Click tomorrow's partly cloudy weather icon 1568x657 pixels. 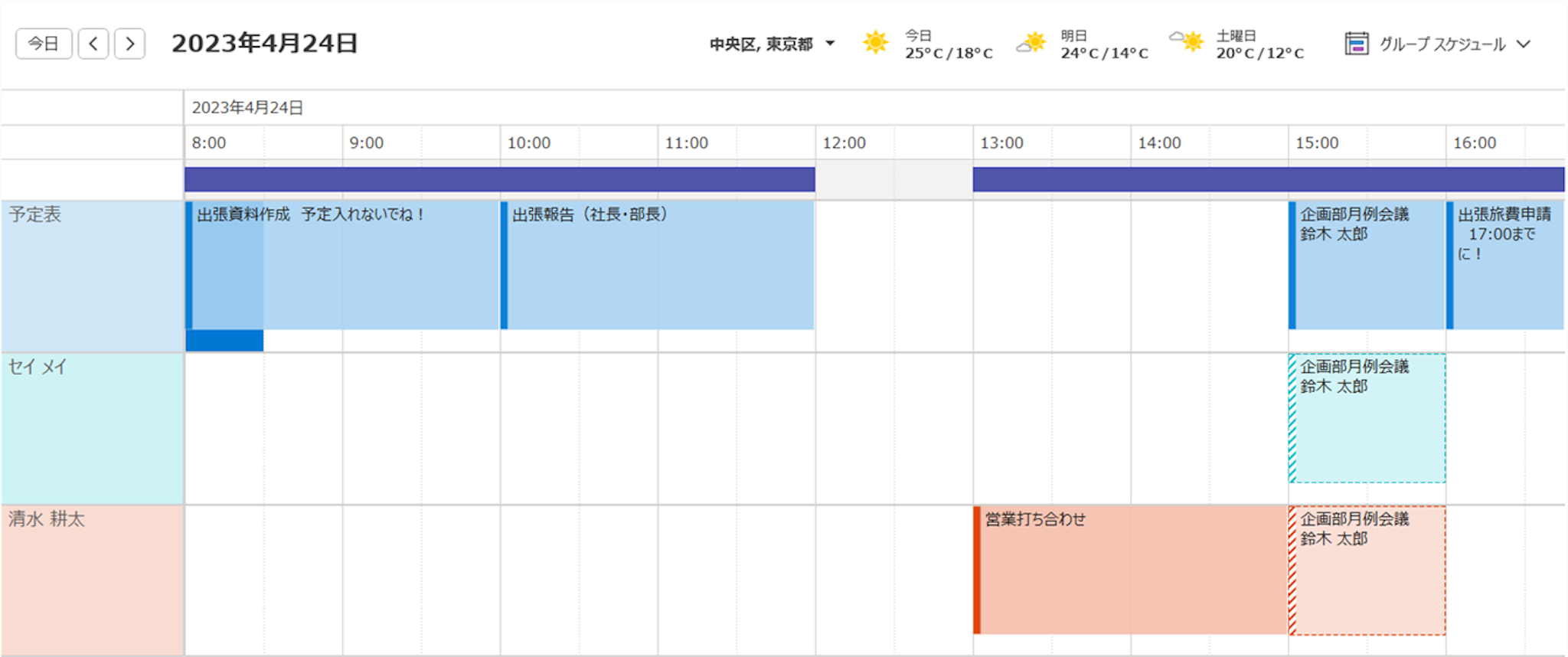point(1031,43)
